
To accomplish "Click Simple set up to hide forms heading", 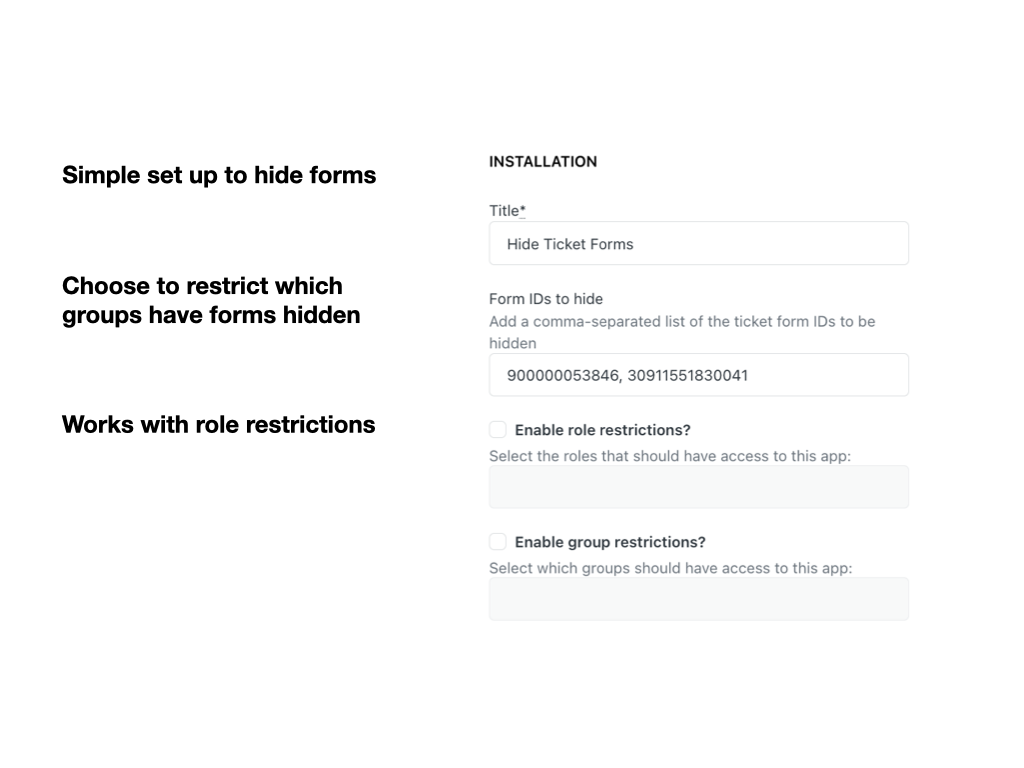I will coord(218,175).
